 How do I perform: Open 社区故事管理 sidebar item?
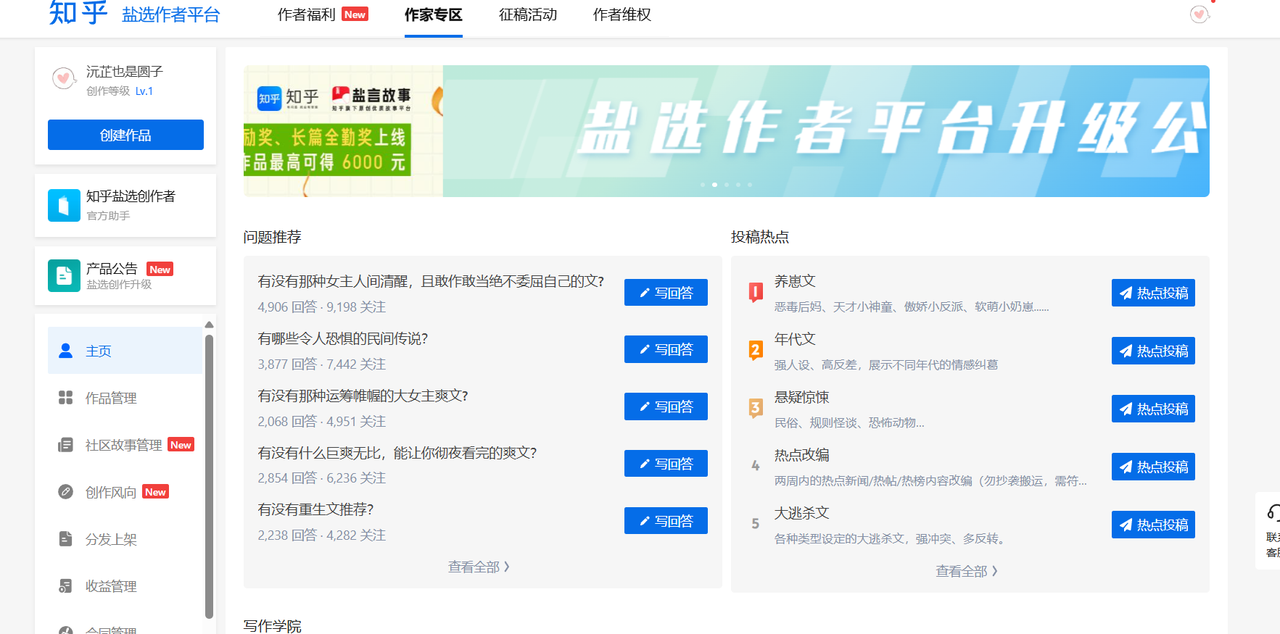pos(125,445)
